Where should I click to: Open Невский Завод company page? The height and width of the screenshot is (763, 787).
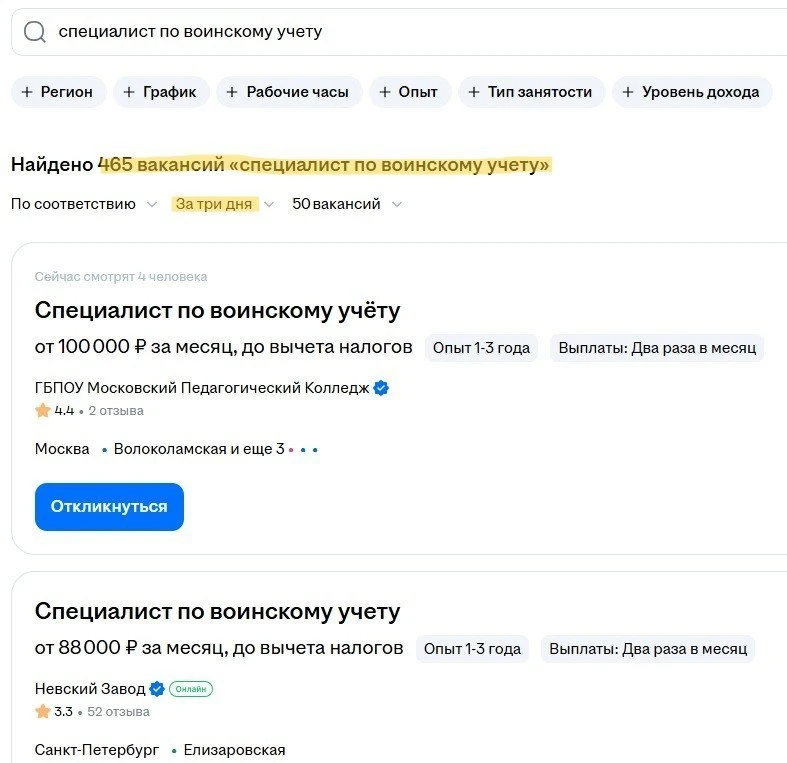click(x=90, y=689)
